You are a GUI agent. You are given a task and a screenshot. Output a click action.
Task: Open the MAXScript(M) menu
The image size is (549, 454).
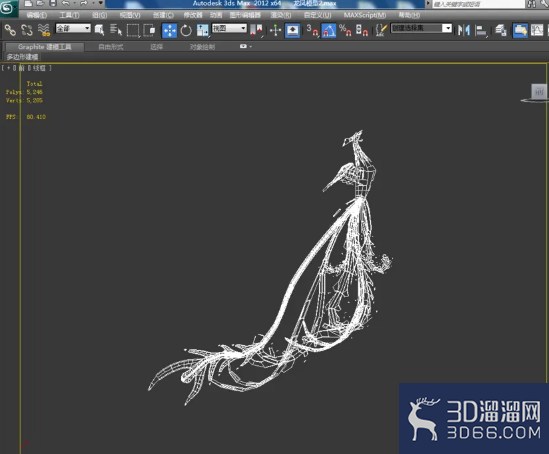pyautogui.click(x=365, y=15)
